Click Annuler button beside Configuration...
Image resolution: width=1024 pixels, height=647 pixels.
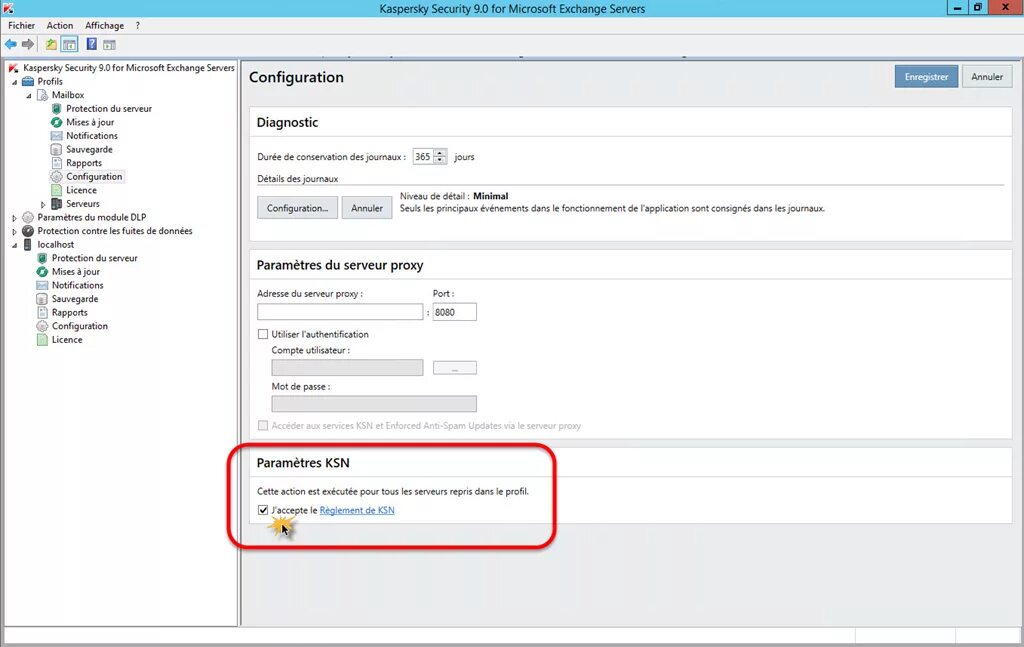coord(367,208)
